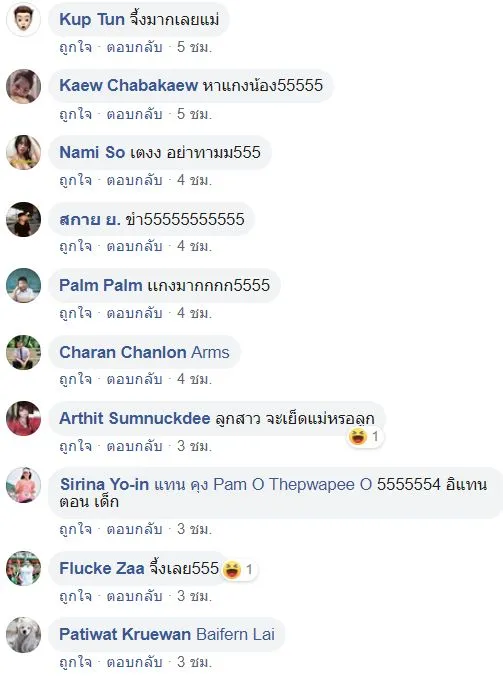Open Kup Tun's profile avatar
The width and height of the screenshot is (503, 682).
point(23,19)
